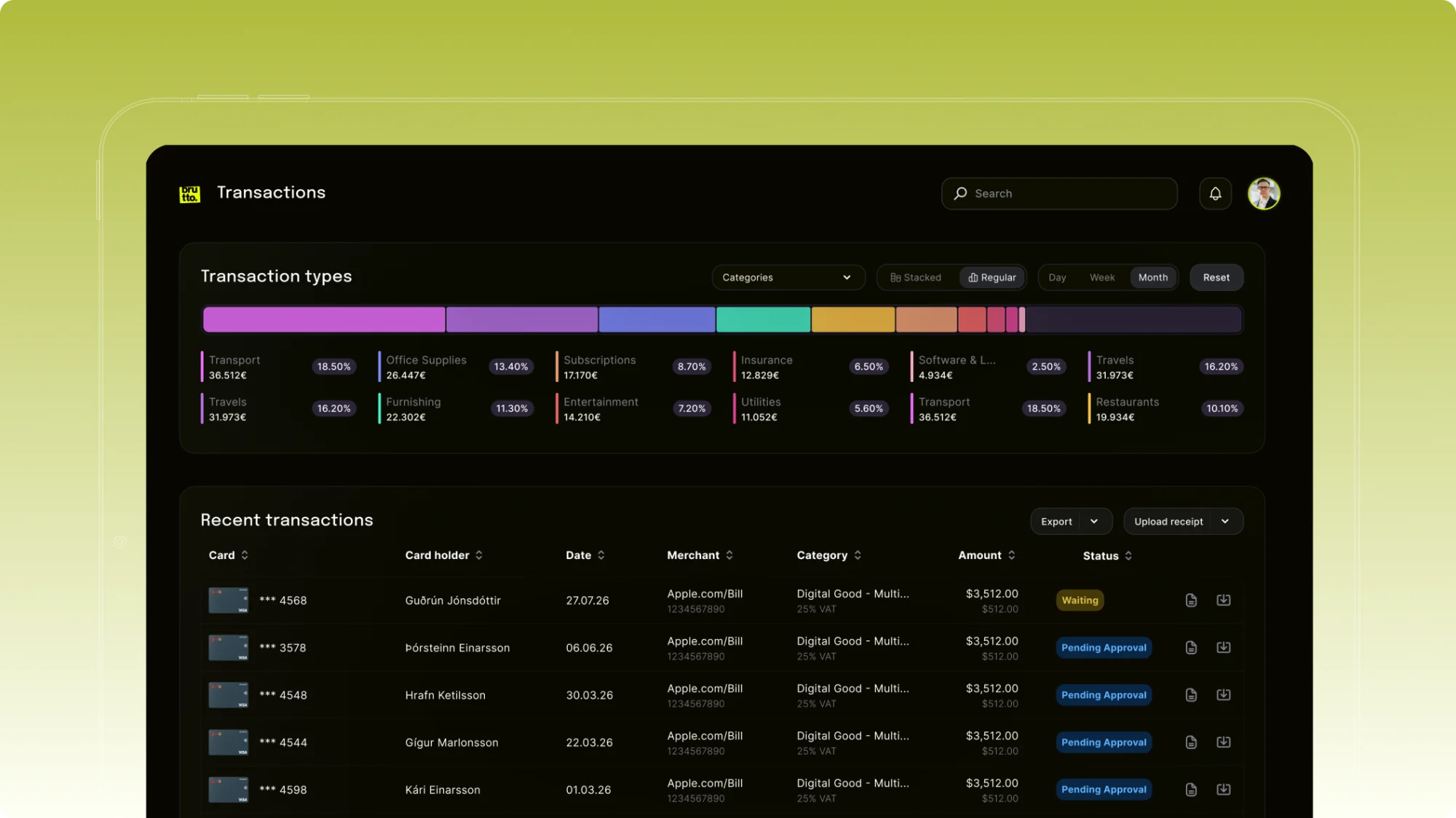Select the Day time range
The height and width of the screenshot is (818, 1456).
point(1057,277)
